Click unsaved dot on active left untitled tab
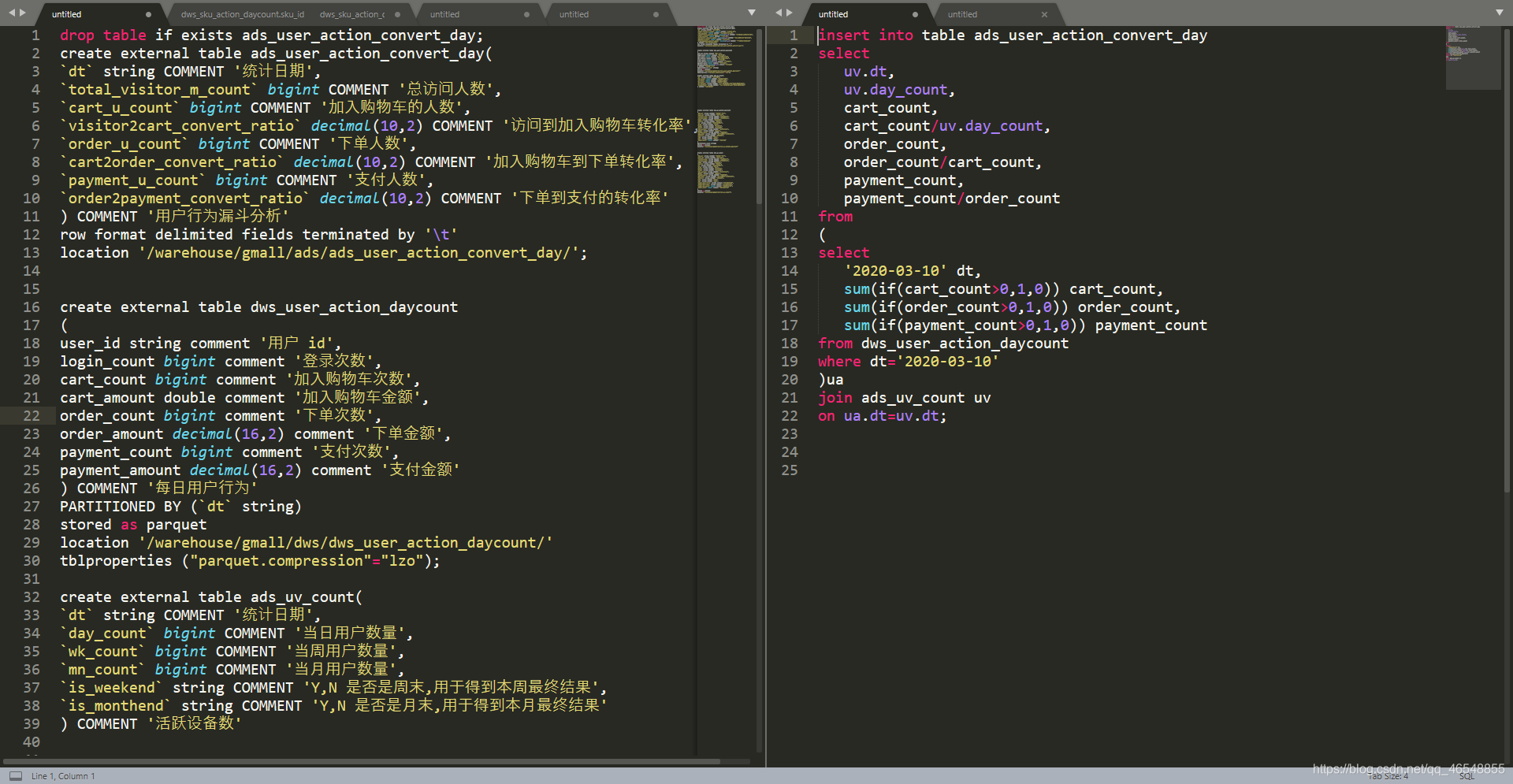Image resolution: width=1513 pixels, height=784 pixels. point(148,14)
